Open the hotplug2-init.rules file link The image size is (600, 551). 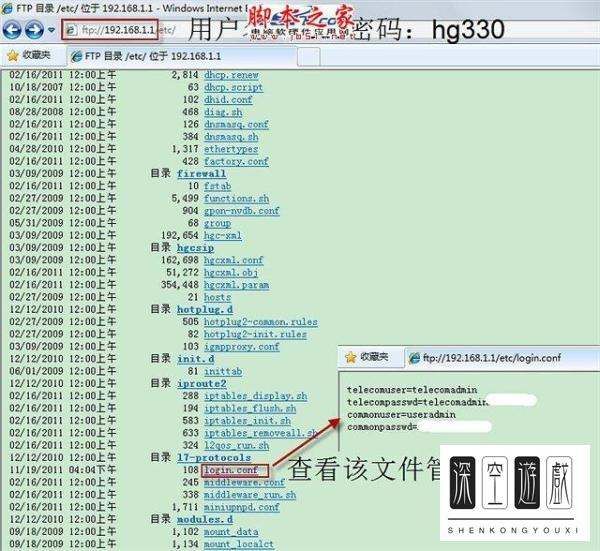tap(255, 334)
